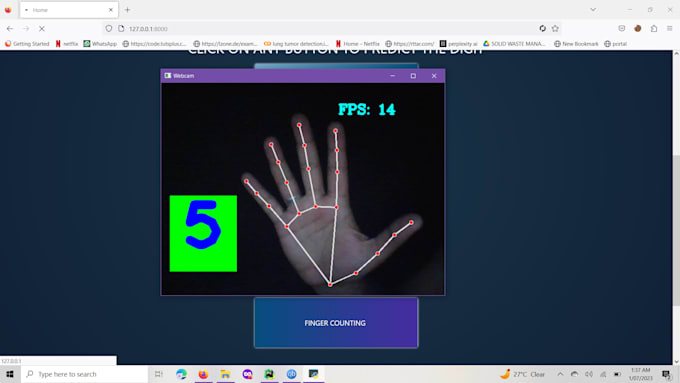Select the Home browser tab
The width and height of the screenshot is (680, 383).
pos(69,10)
